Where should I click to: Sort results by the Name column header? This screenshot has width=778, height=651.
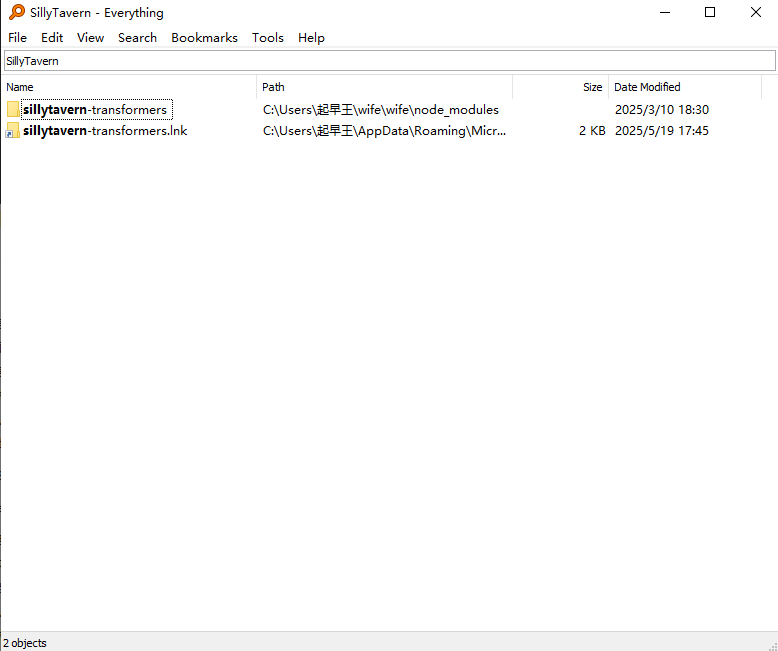[x=130, y=87]
